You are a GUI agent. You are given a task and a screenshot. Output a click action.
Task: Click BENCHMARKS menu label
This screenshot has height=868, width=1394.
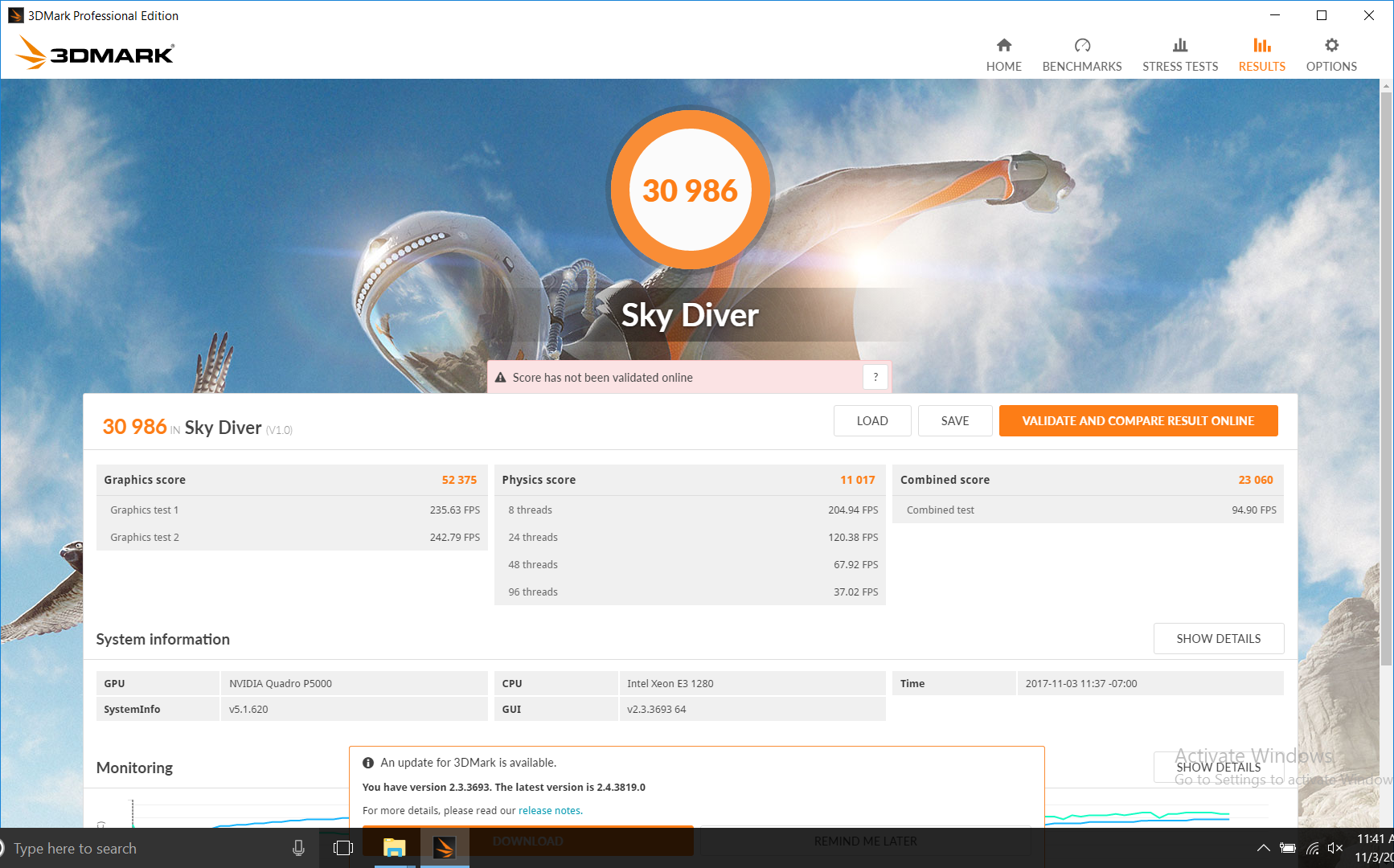[x=1082, y=67]
